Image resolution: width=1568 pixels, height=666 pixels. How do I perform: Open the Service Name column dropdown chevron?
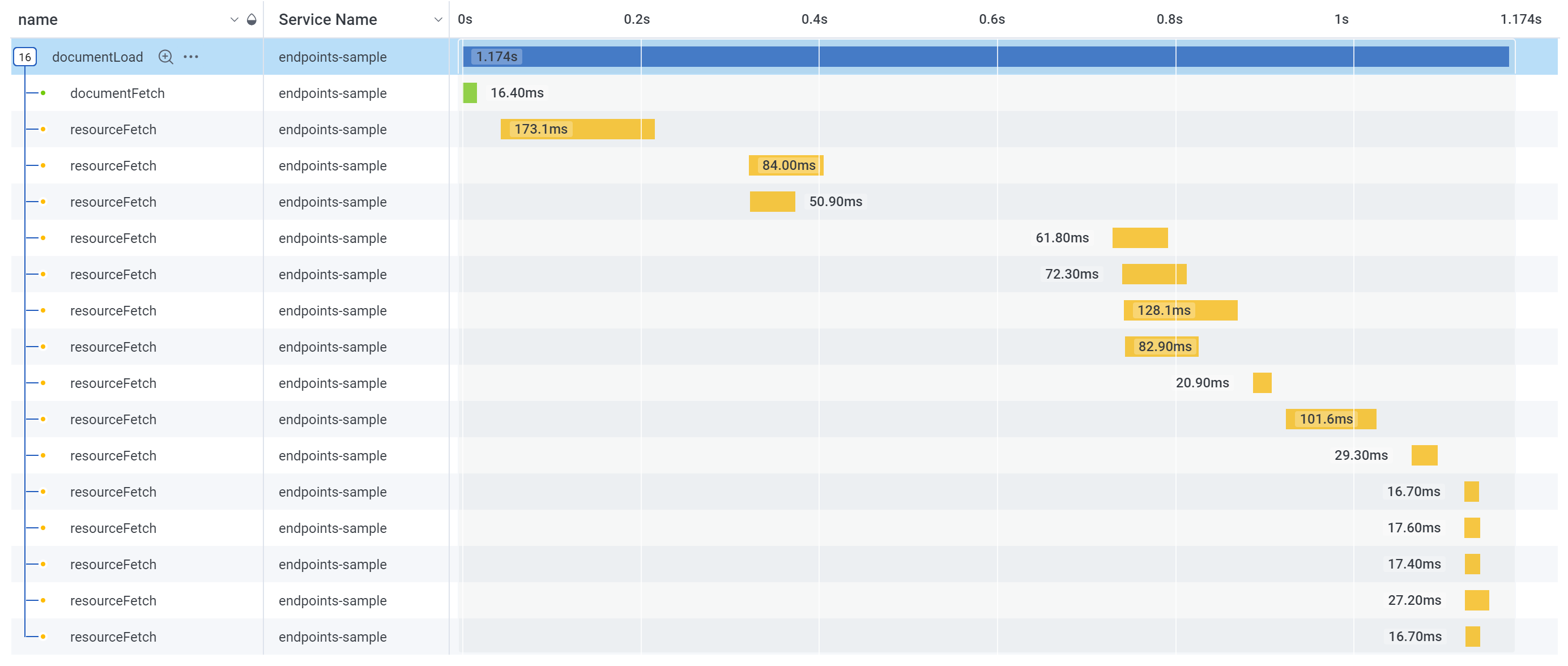[x=438, y=19]
